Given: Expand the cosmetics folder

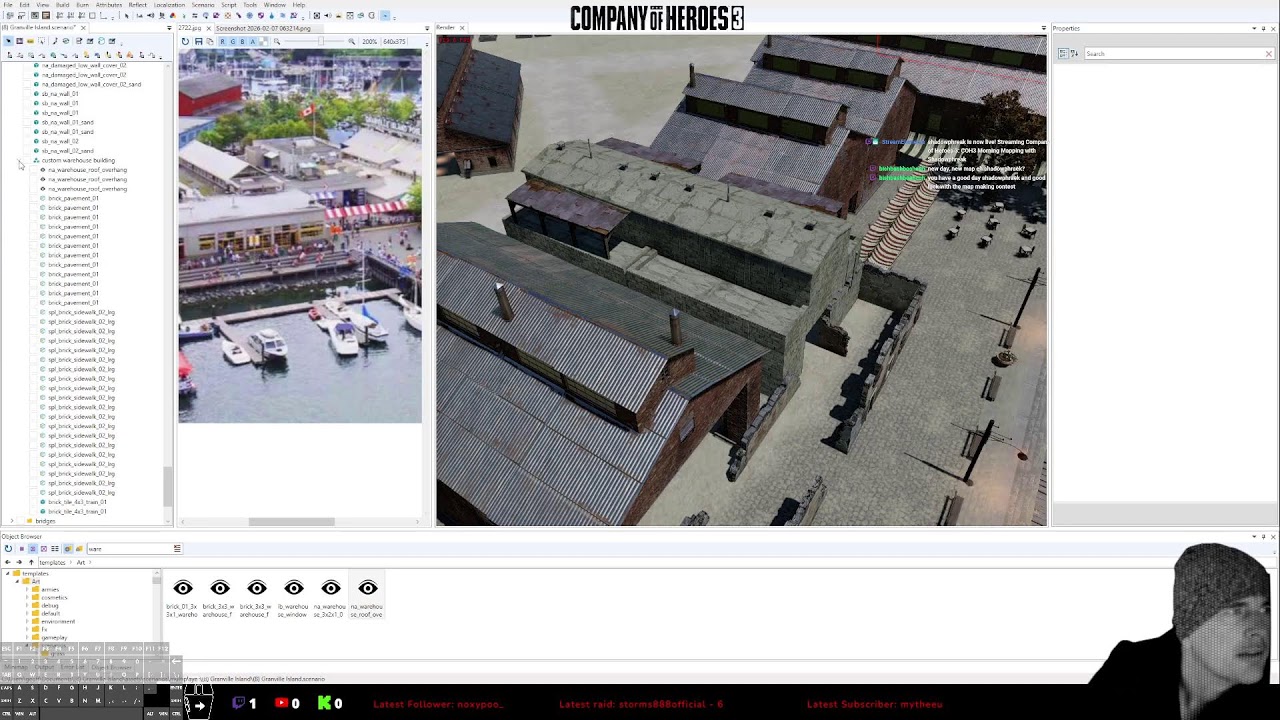Looking at the screenshot, I should (27, 597).
